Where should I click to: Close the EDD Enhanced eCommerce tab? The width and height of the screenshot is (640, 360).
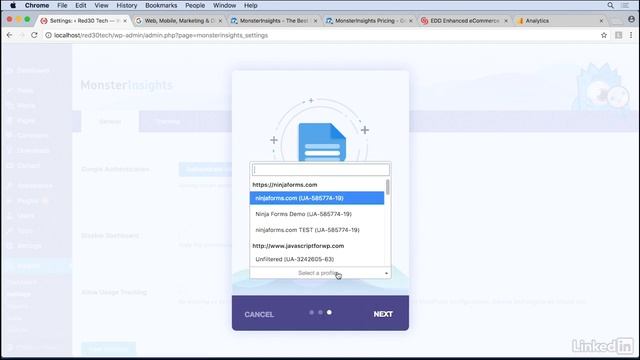506,20
